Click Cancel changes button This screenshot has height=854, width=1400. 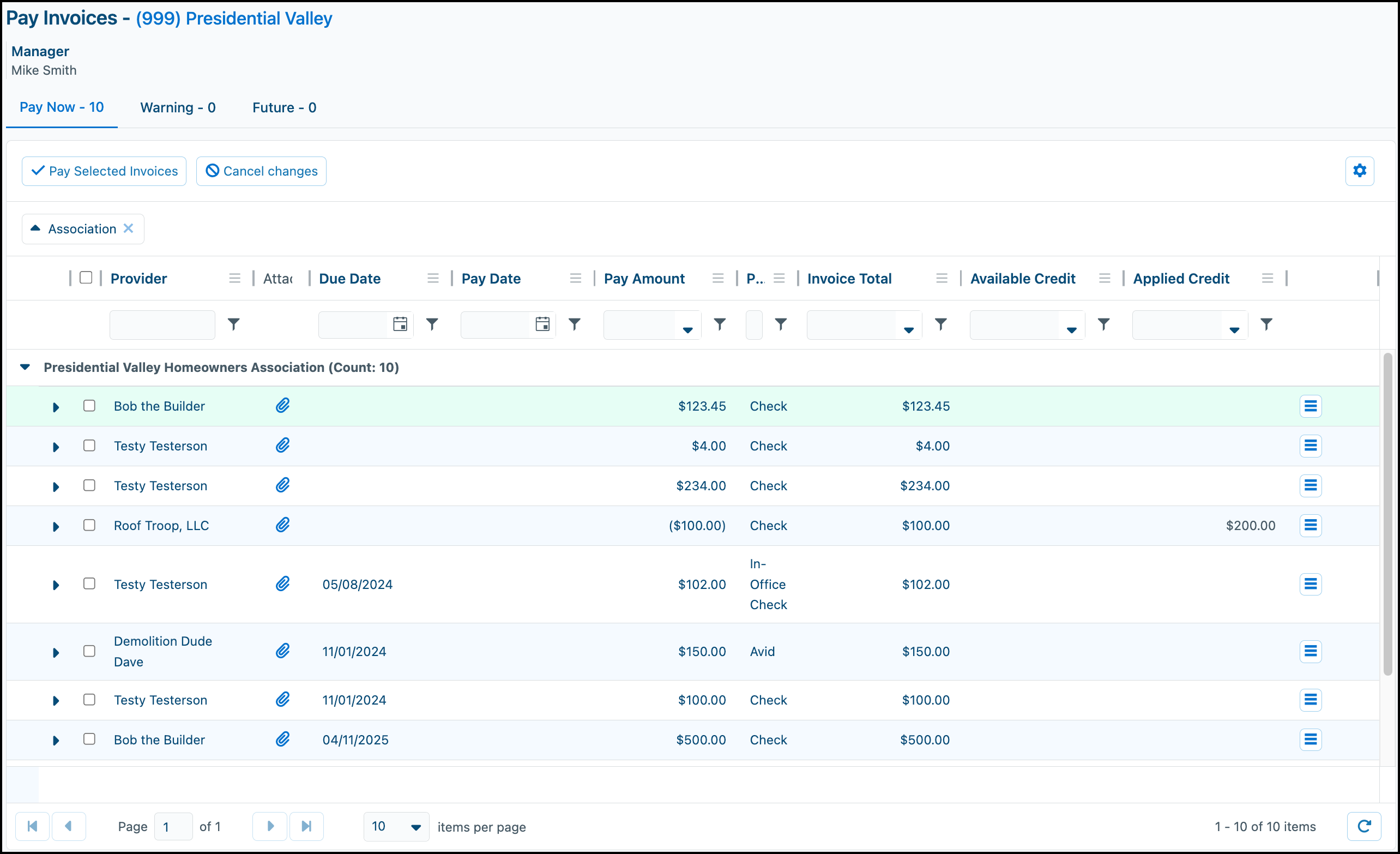[261, 171]
